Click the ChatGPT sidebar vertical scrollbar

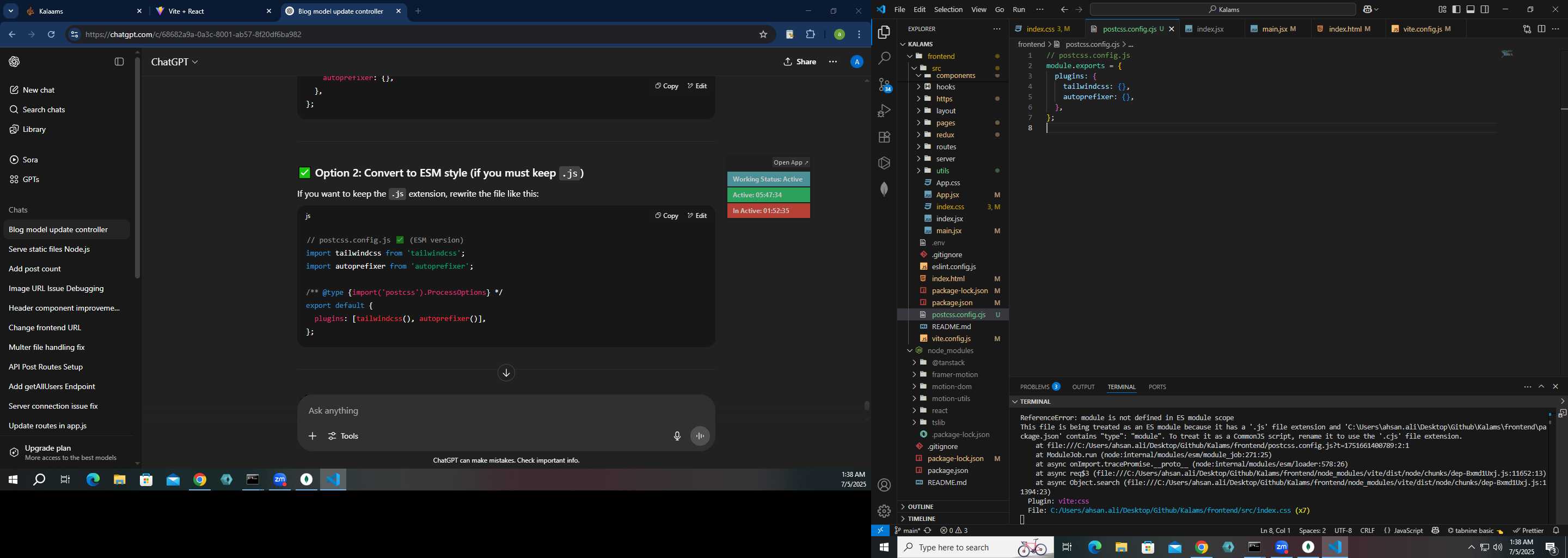pyautogui.click(x=138, y=168)
